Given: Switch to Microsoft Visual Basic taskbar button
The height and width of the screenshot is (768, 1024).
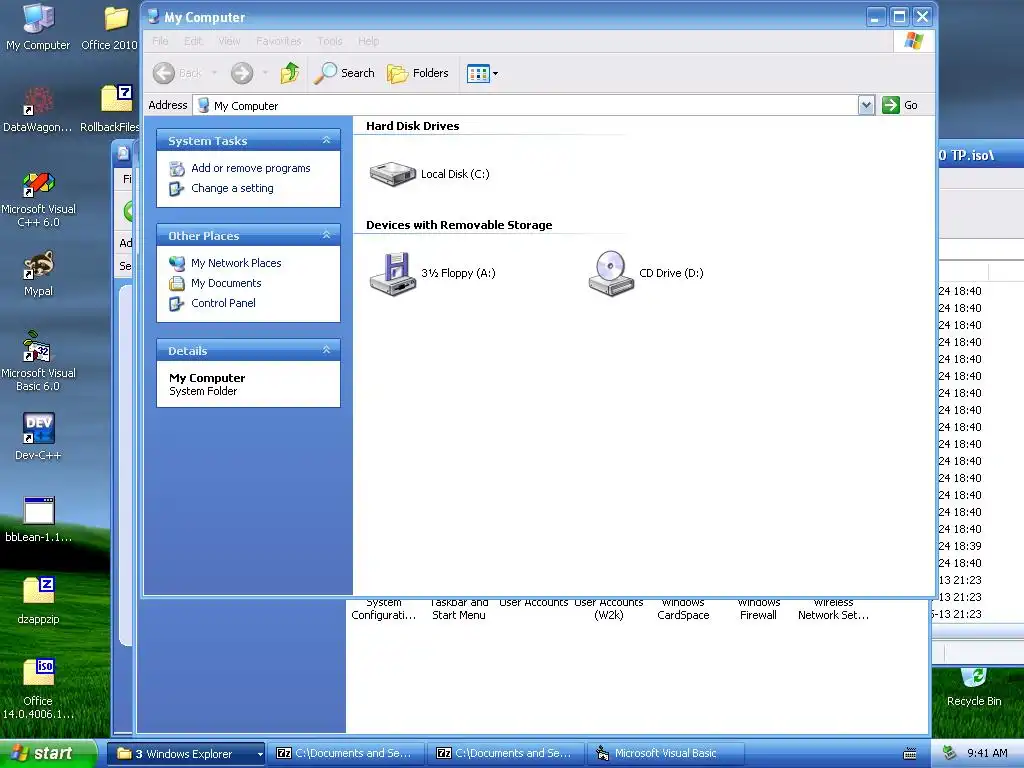Looking at the screenshot, I should [666, 754].
